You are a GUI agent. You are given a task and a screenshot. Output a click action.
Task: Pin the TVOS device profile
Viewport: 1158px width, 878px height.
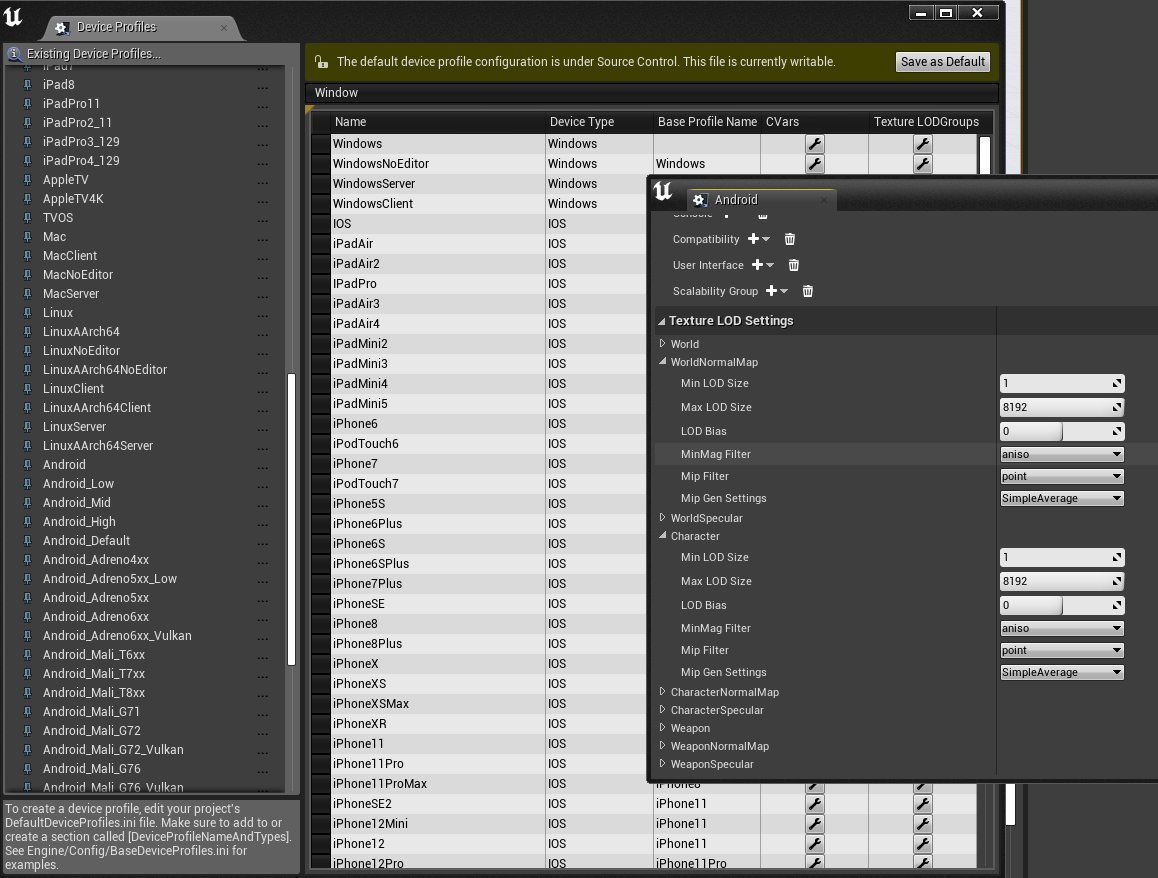pos(27,218)
